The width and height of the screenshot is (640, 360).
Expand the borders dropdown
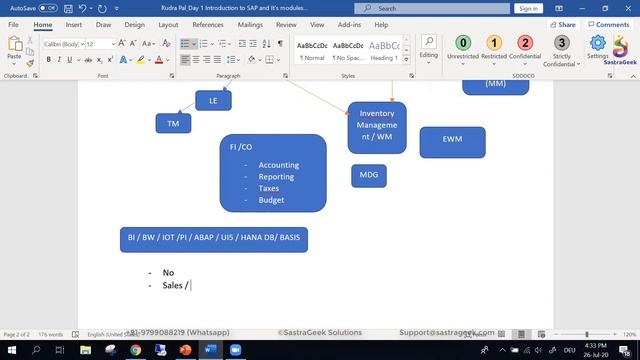coord(278,60)
